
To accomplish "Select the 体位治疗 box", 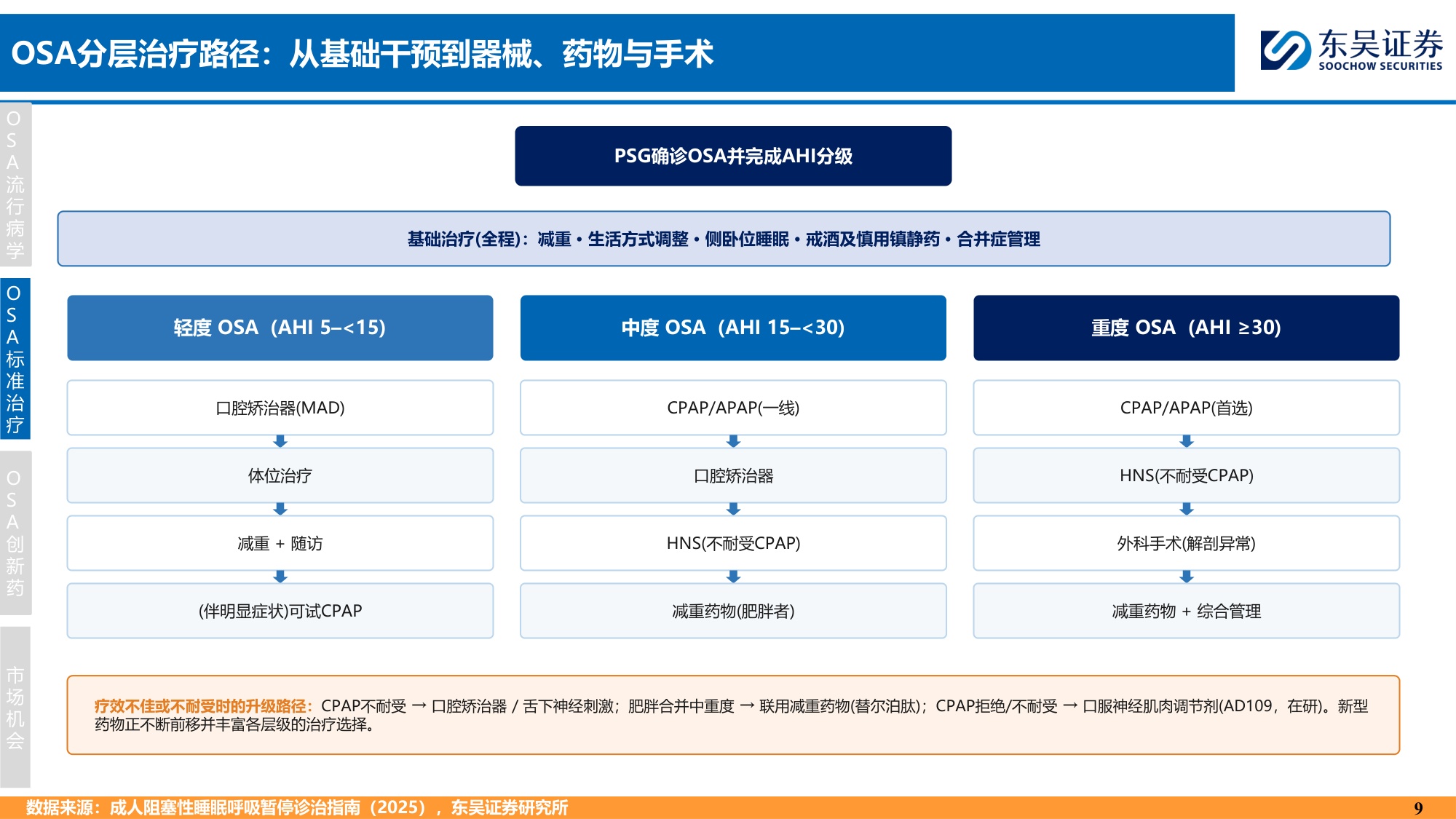I will [280, 475].
